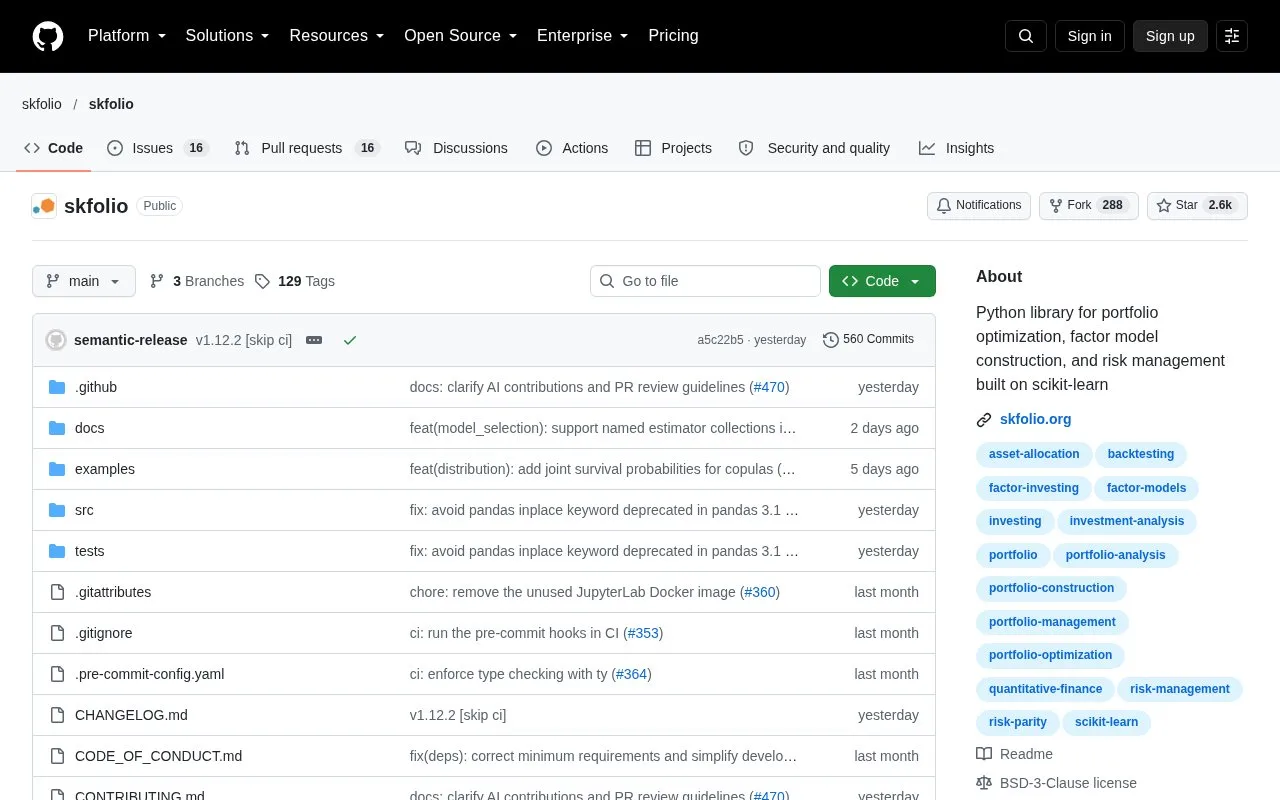The height and width of the screenshot is (800, 1280).
Task: Click the .gitattributes file icon
Action: point(57,592)
